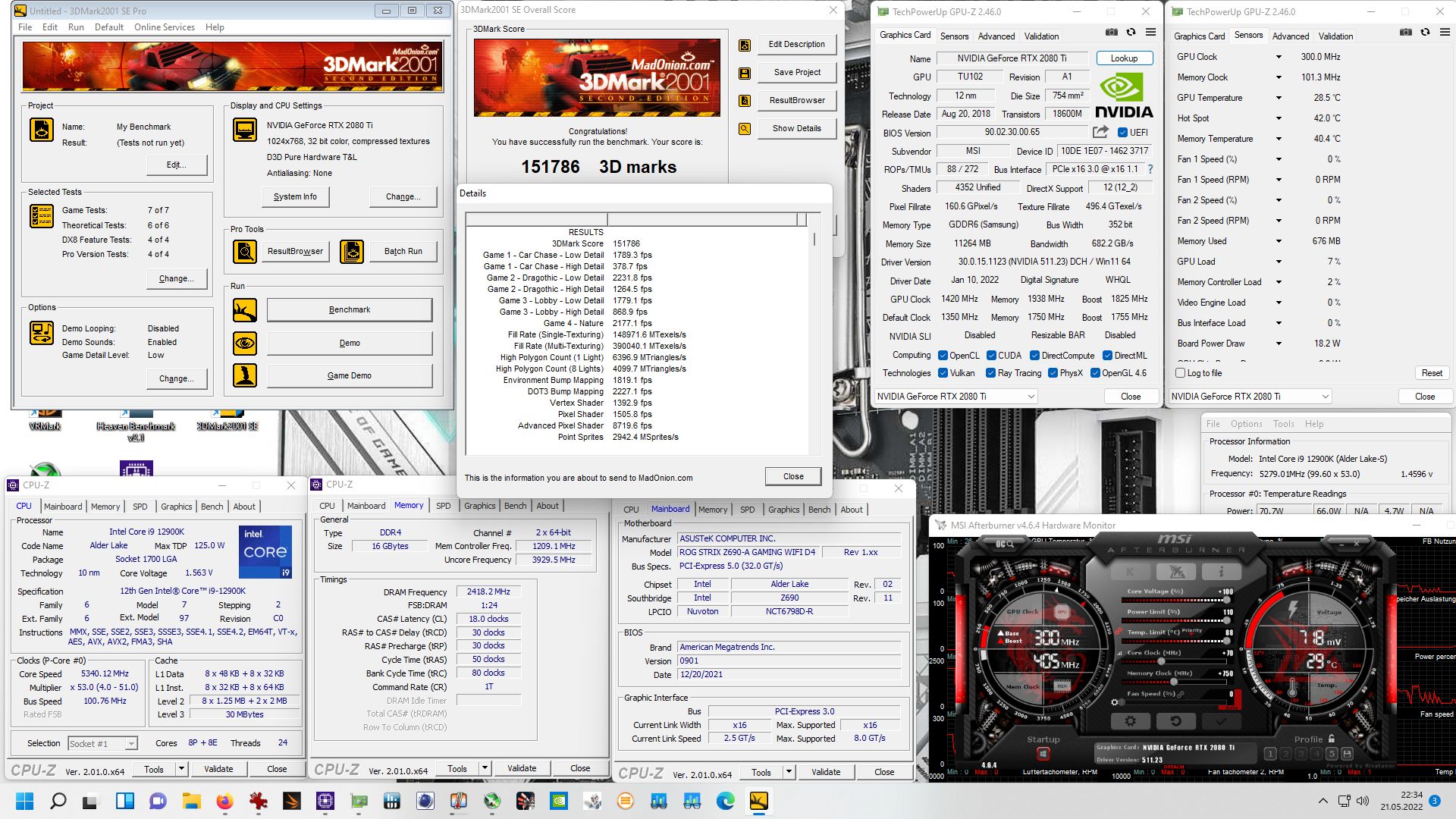Toggle the CUDA checkbox in GPU-Z

[991, 356]
